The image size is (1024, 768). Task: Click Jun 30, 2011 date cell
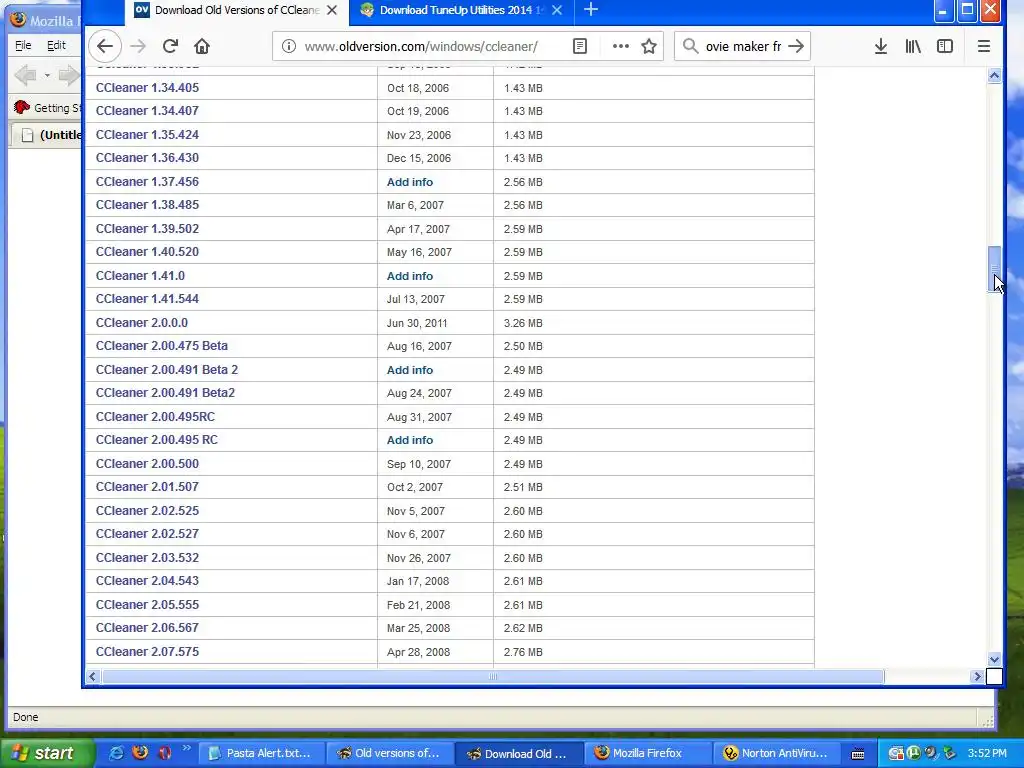417,323
